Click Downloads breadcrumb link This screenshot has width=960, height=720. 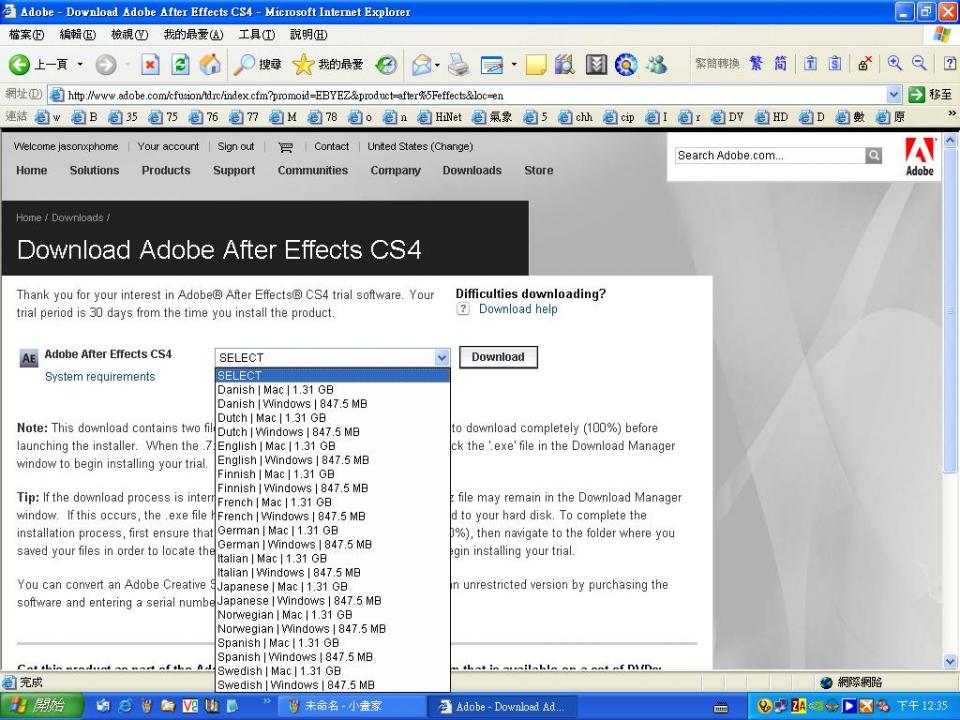pos(77,217)
